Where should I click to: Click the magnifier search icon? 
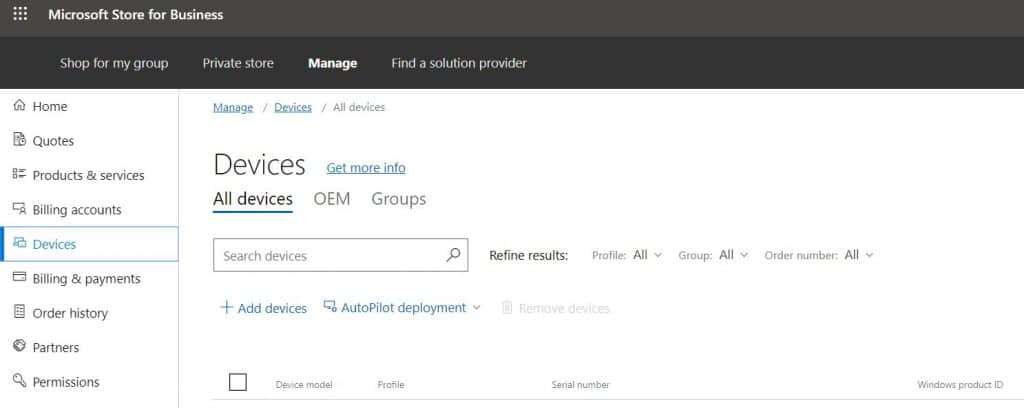453,255
